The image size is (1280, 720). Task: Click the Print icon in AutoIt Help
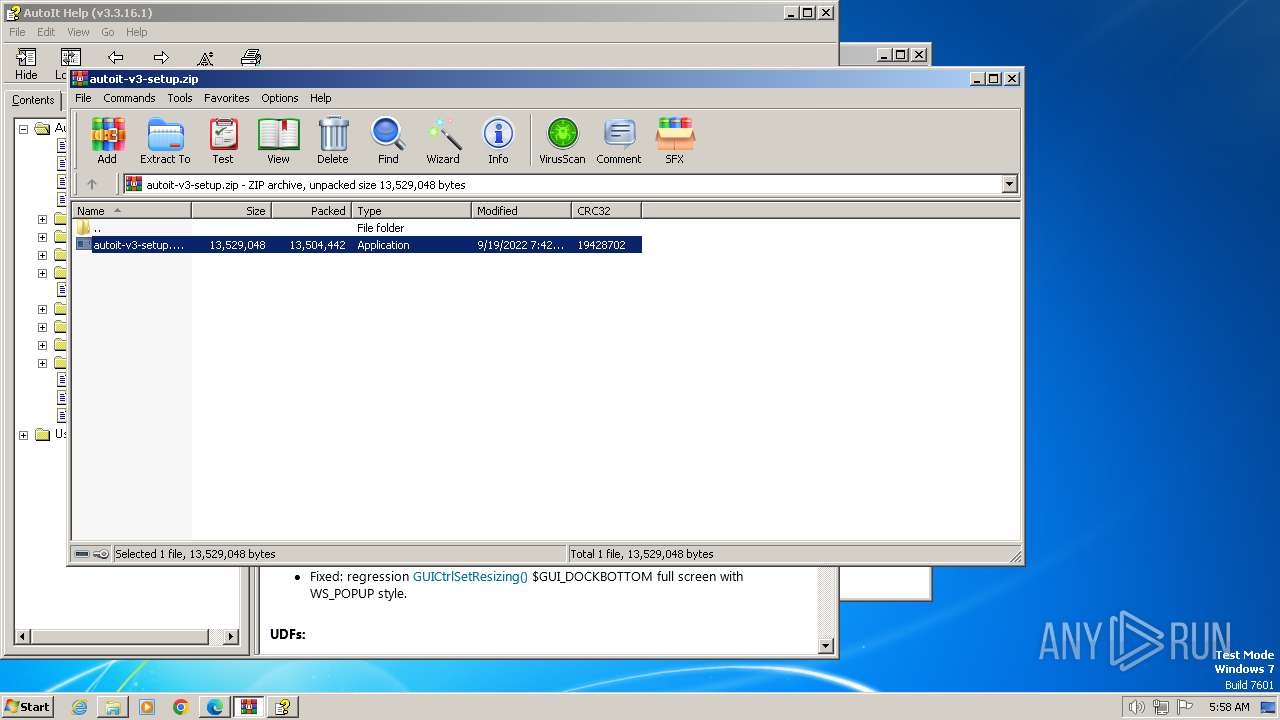251,57
